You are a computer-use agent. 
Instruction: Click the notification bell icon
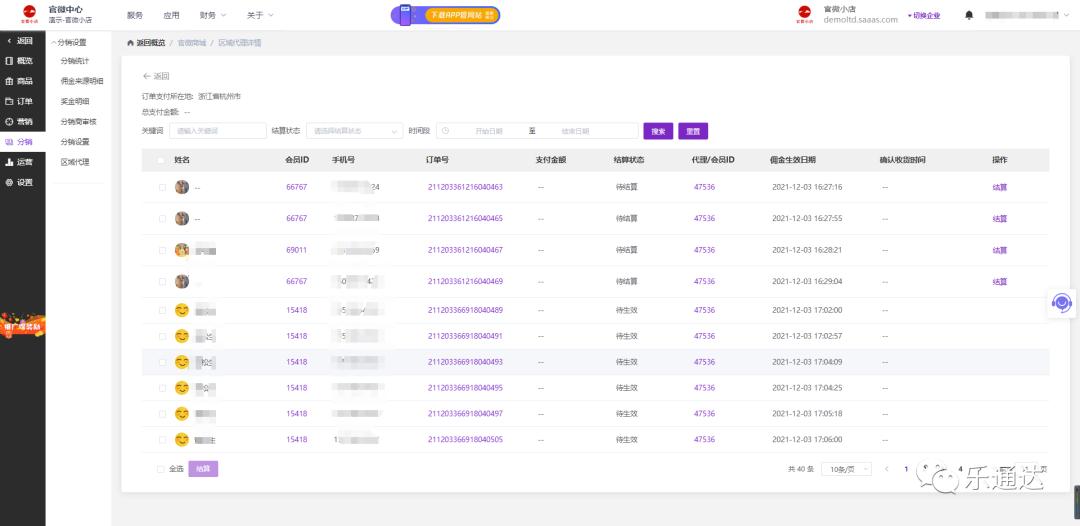[968, 15]
